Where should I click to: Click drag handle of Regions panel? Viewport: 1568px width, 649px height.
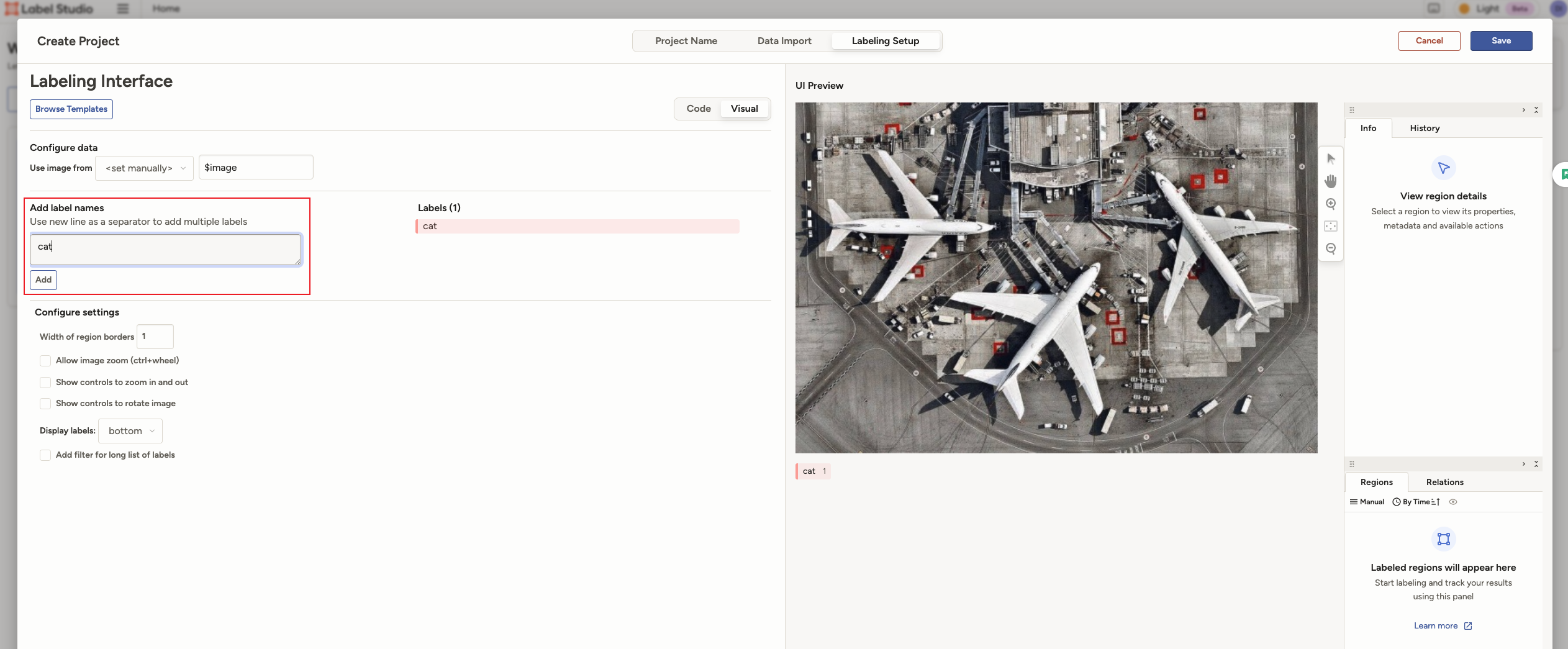coord(1352,464)
